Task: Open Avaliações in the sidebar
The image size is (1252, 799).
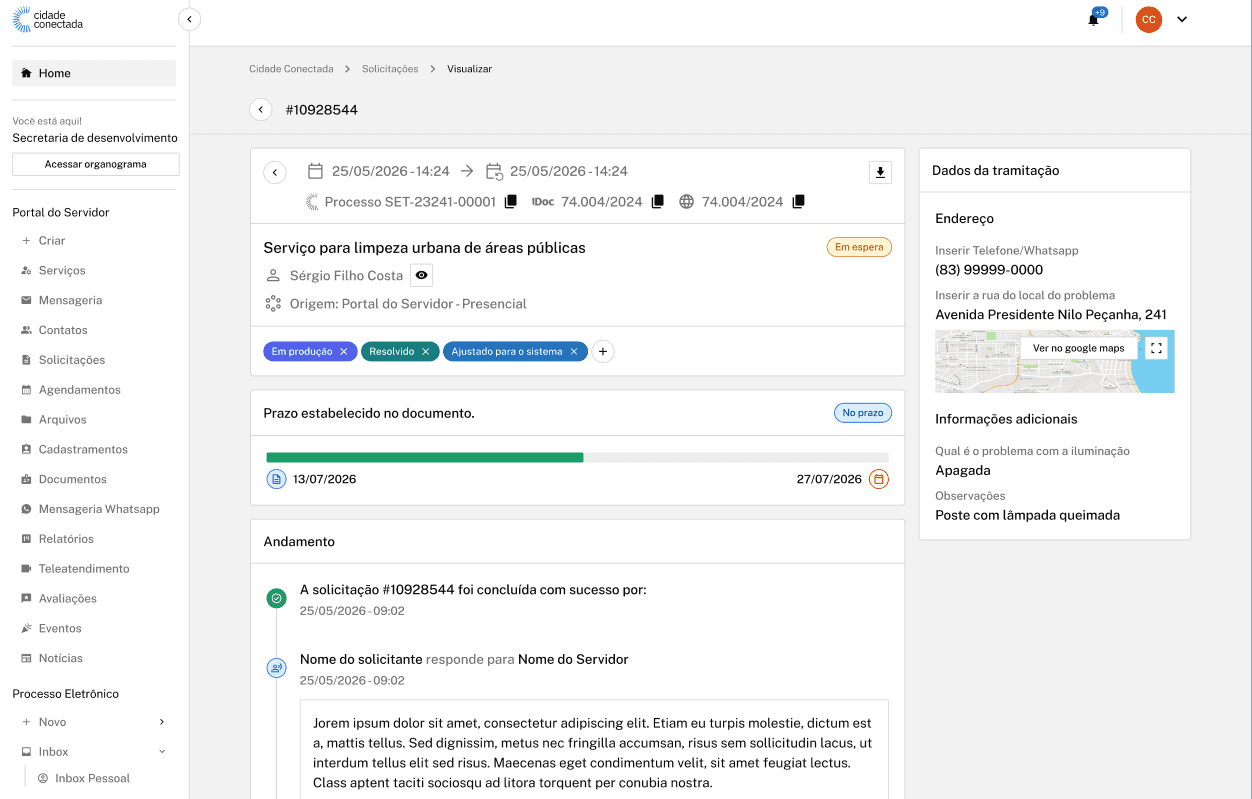Action: pyautogui.click(x=67, y=599)
